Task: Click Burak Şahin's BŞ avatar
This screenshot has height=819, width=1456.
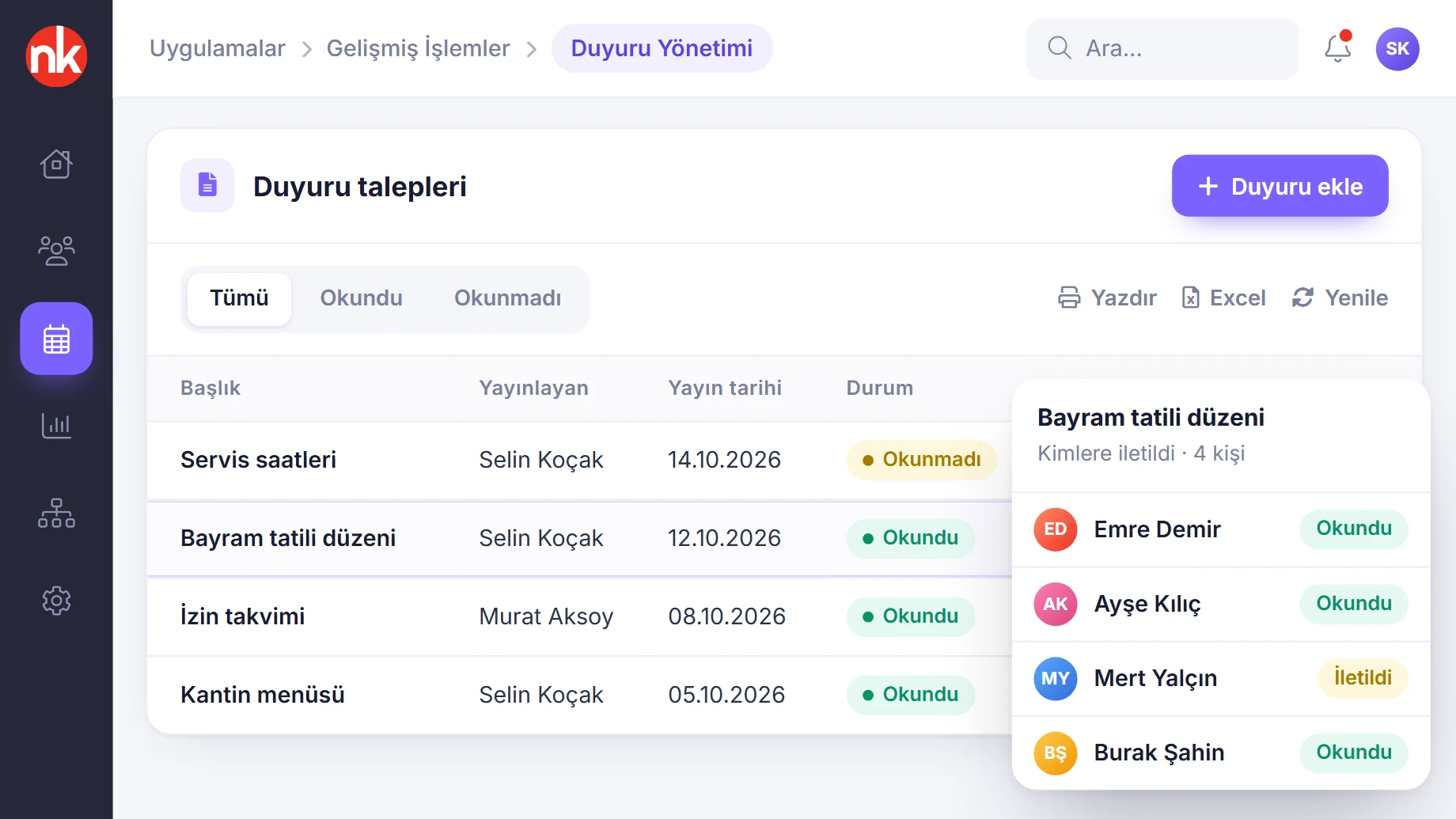Action: (1056, 753)
